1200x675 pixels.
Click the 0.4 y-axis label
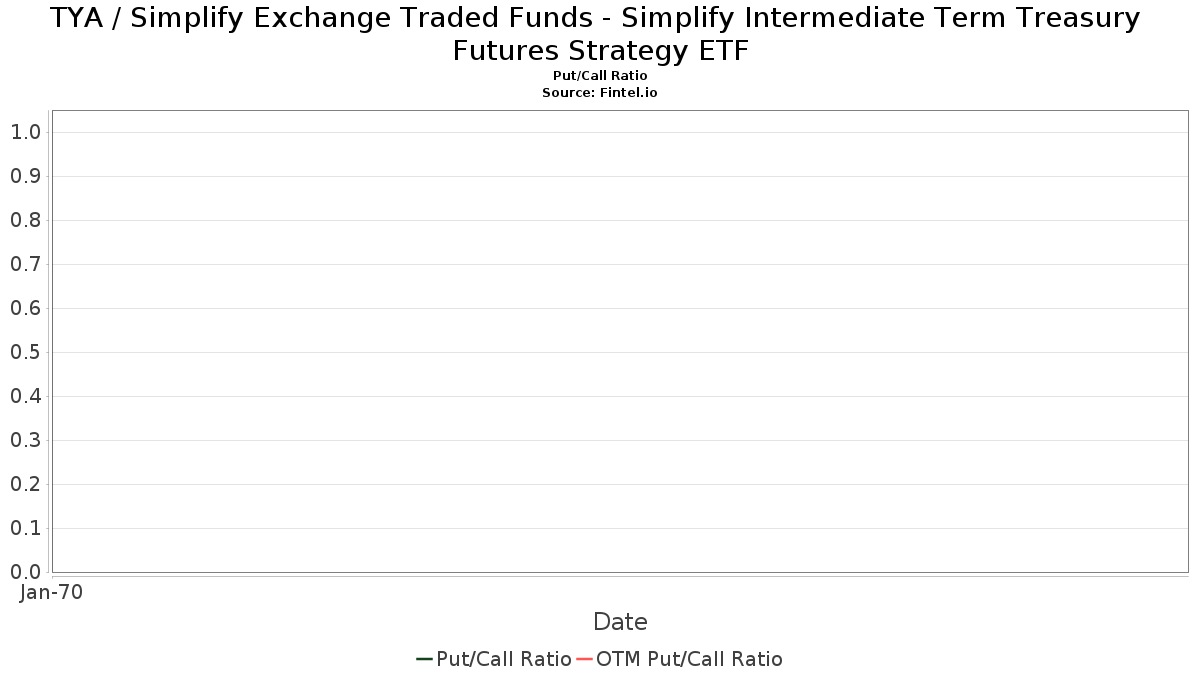[25, 396]
